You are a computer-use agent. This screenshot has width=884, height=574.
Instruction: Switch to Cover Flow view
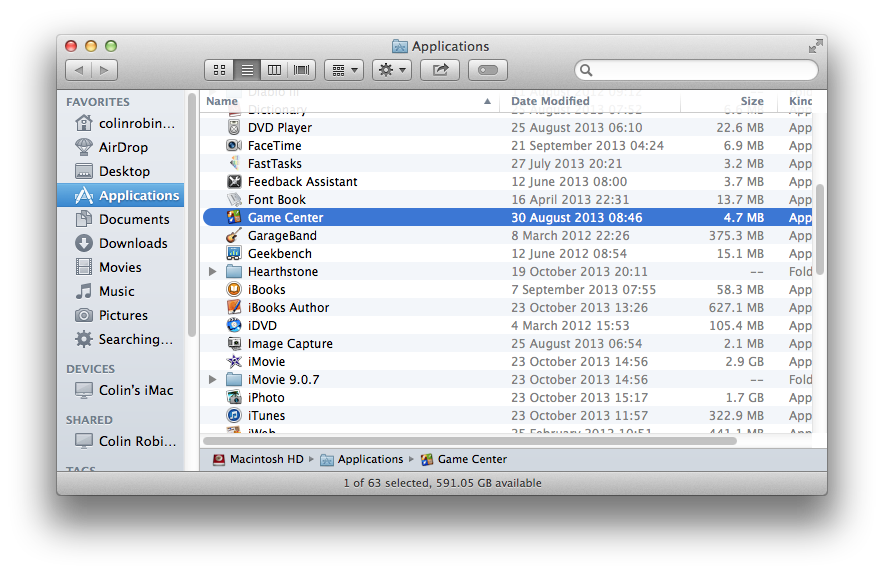(x=302, y=70)
